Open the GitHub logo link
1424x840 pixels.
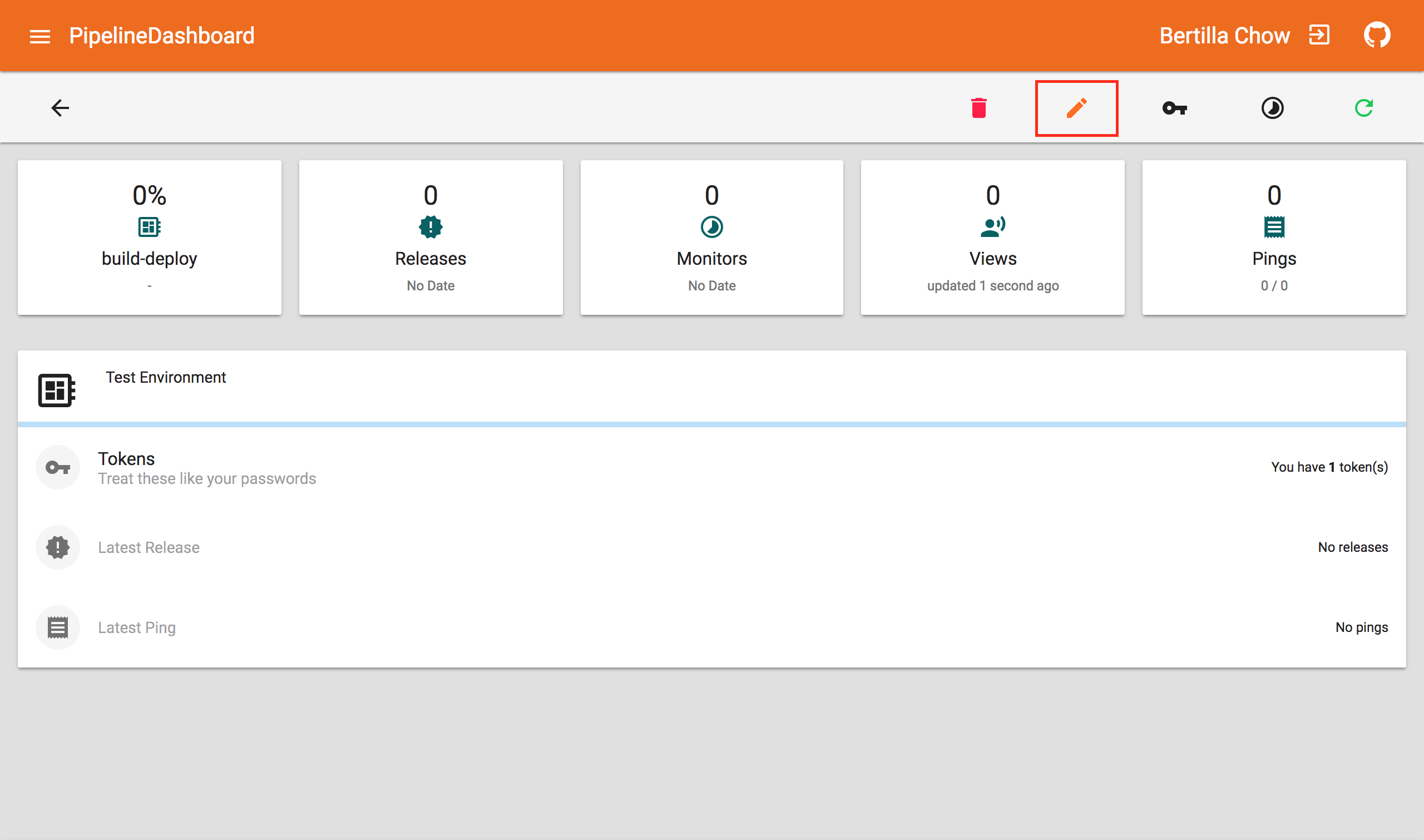click(x=1377, y=35)
